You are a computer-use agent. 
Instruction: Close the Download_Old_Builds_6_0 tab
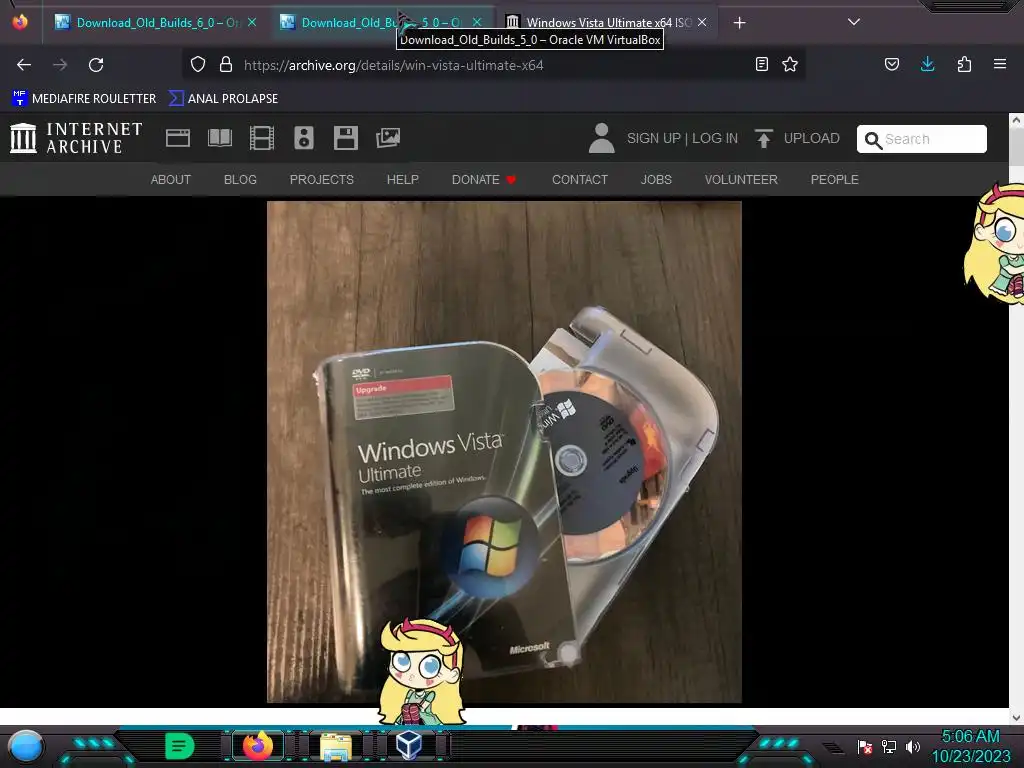(252, 22)
